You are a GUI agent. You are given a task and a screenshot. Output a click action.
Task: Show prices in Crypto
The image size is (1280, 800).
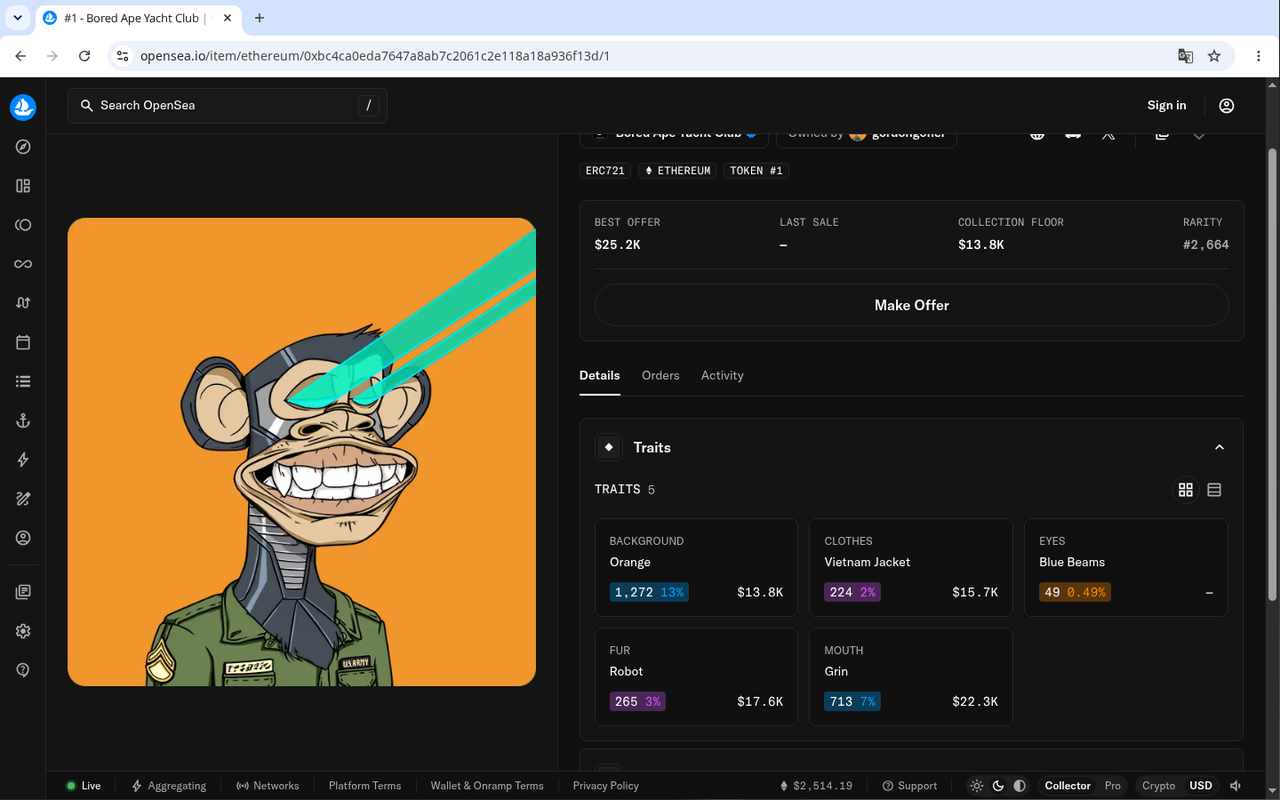tap(1158, 786)
